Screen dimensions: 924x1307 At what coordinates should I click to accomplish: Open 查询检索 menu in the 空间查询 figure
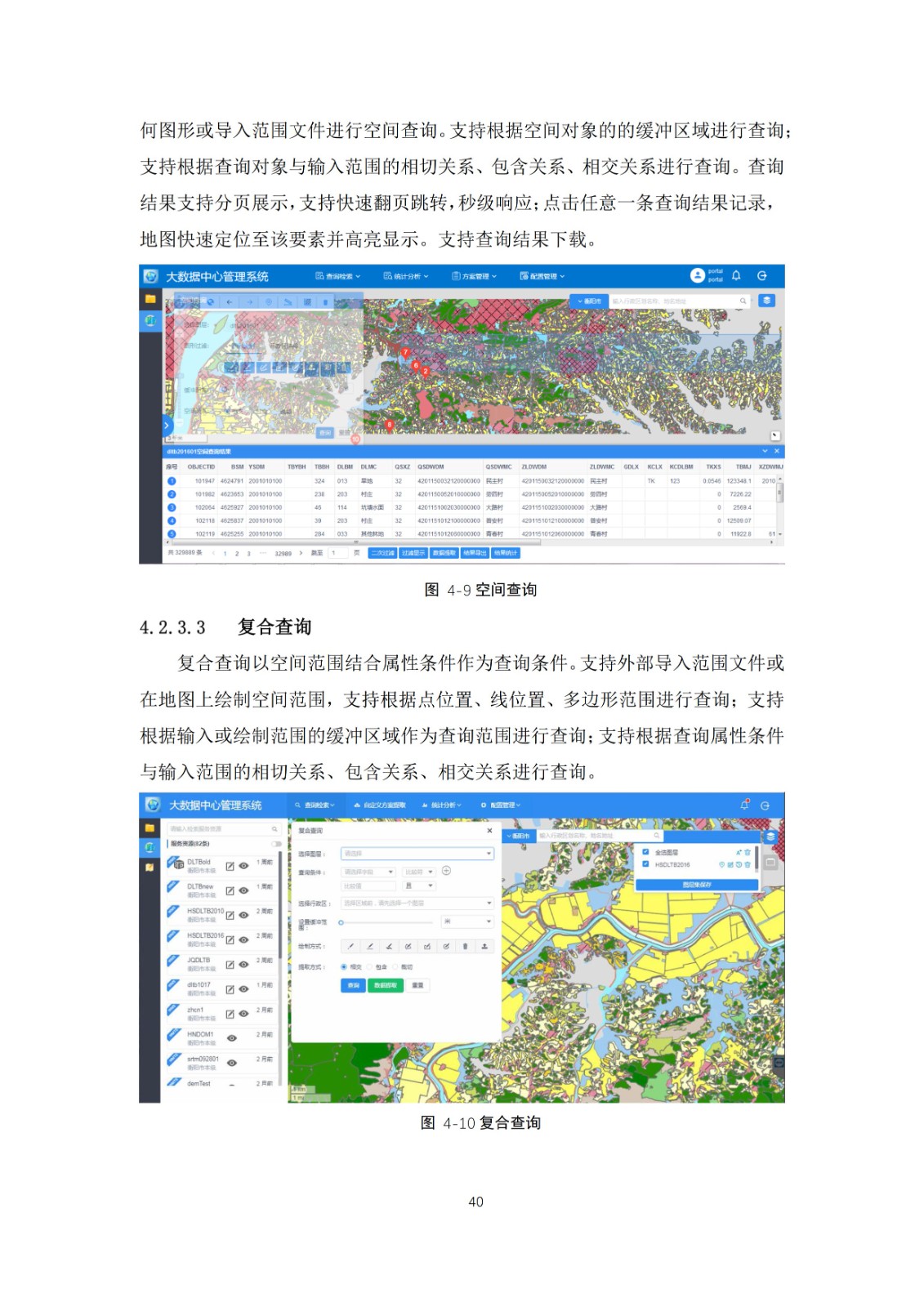coord(337,276)
